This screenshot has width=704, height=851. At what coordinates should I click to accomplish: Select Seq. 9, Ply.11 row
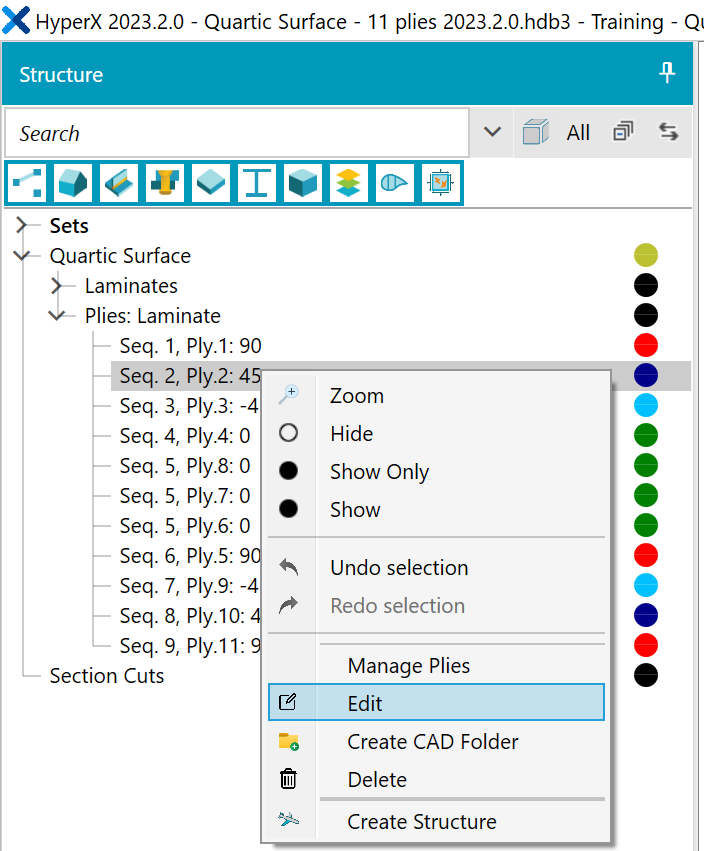[x=190, y=646]
